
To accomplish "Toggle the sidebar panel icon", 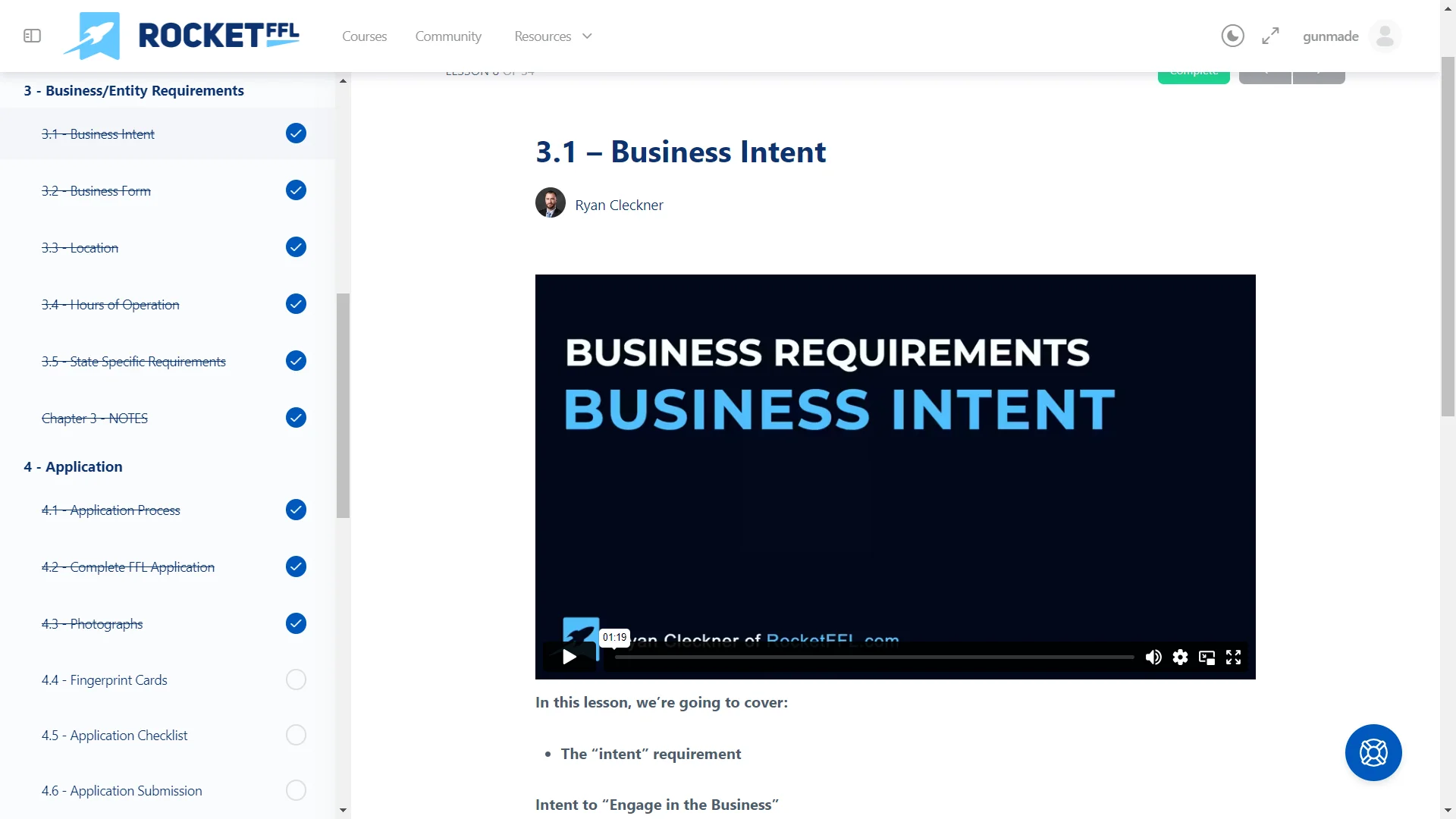I will coord(32,36).
